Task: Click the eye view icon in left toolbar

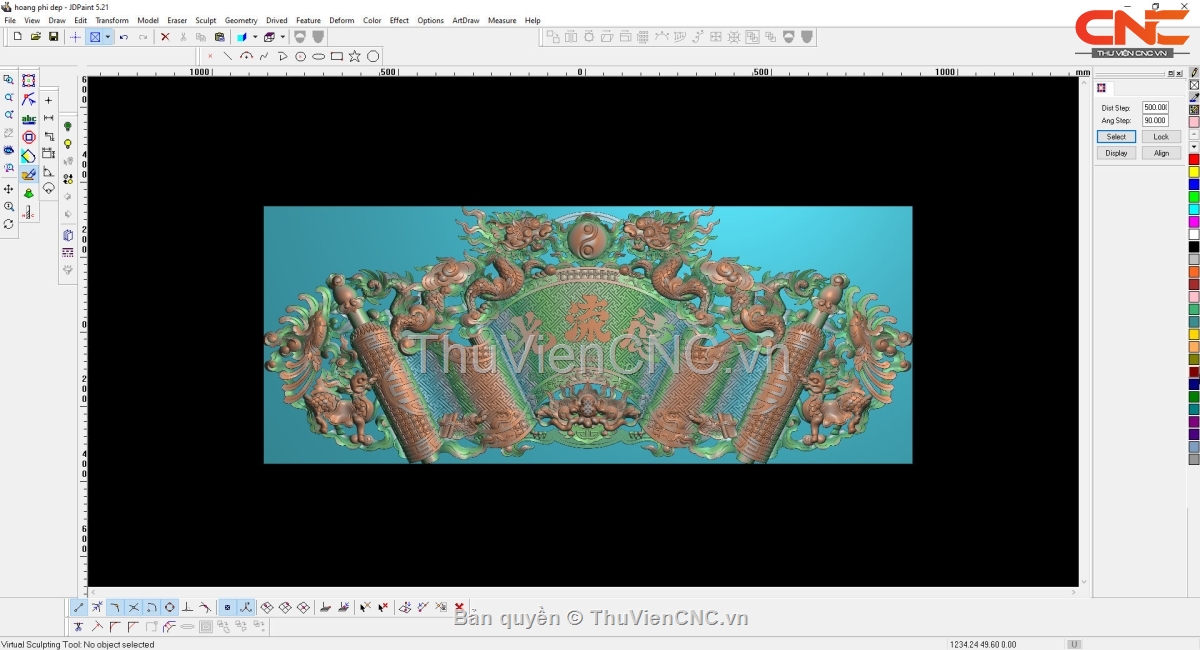Action: [9, 151]
